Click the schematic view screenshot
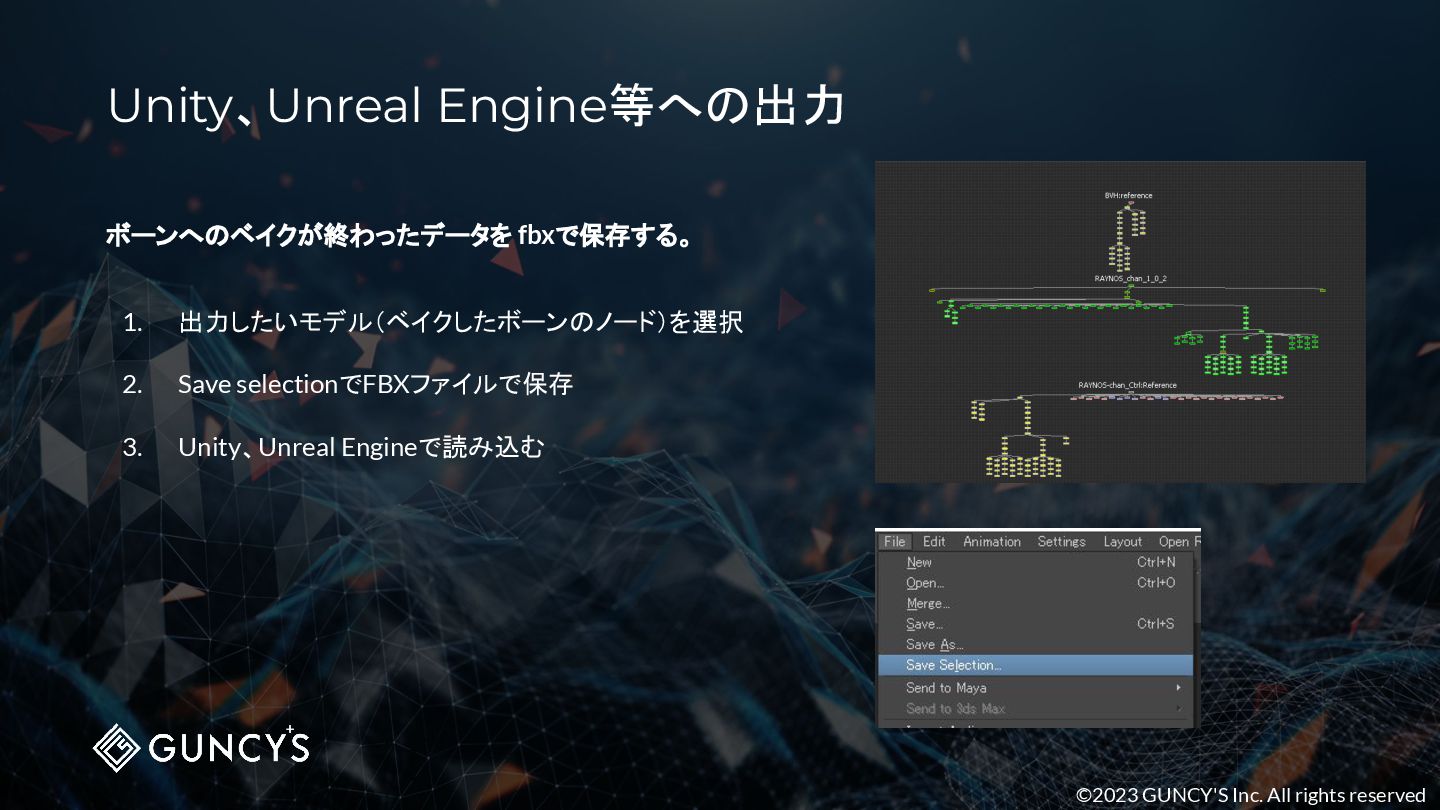This screenshot has height=810, width=1440. [x=1120, y=322]
